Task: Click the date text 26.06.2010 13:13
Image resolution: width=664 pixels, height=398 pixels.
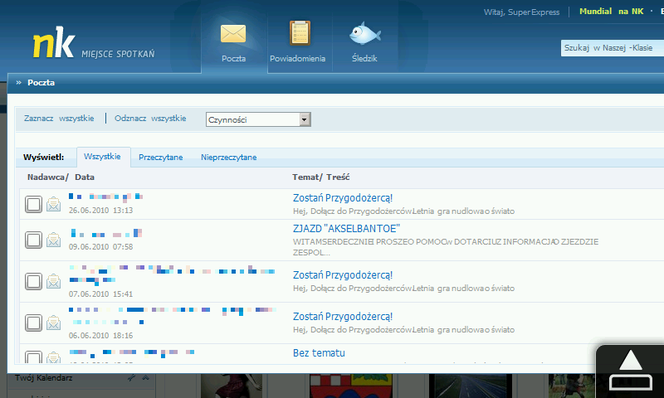Action: [x=101, y=210]
